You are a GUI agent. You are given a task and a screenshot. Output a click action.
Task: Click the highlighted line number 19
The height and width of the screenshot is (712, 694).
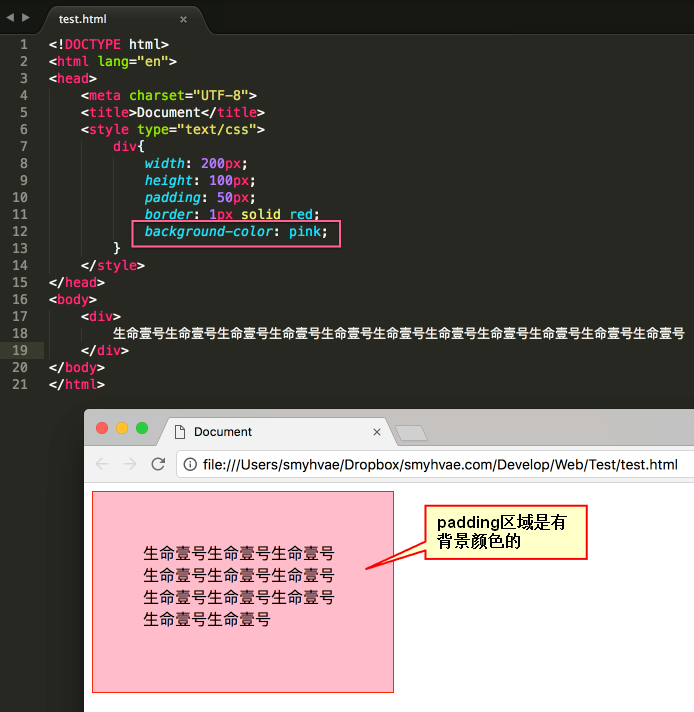coord(21,350)
